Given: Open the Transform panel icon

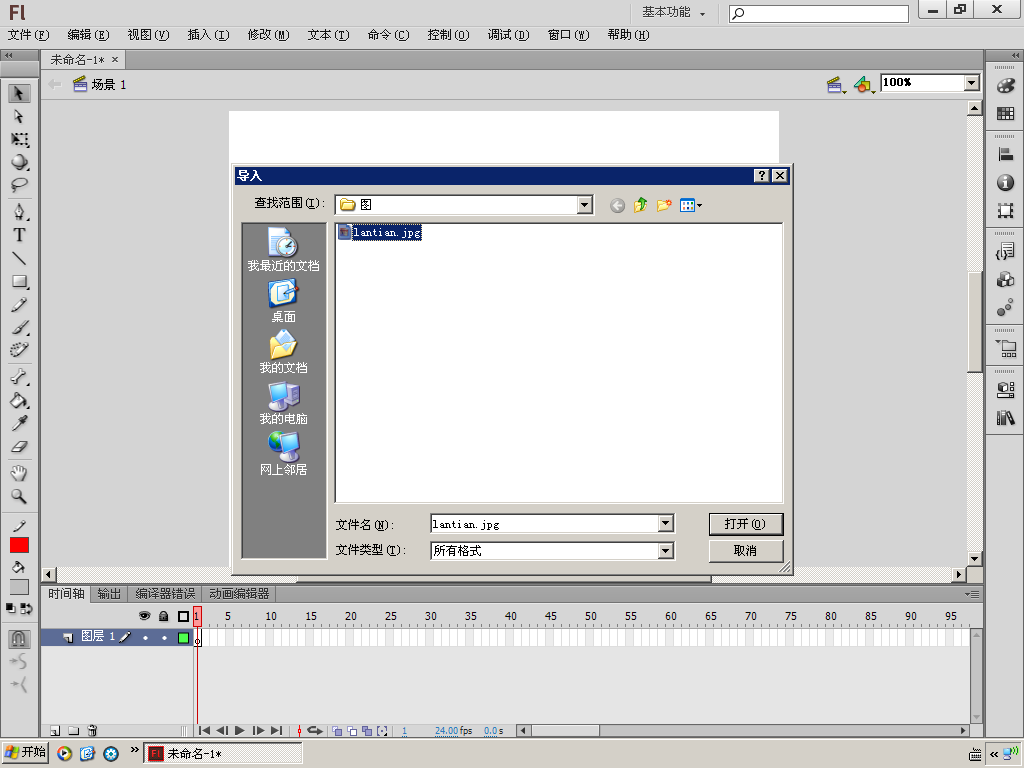Looking at the screenshot, I should (1006, 210).
